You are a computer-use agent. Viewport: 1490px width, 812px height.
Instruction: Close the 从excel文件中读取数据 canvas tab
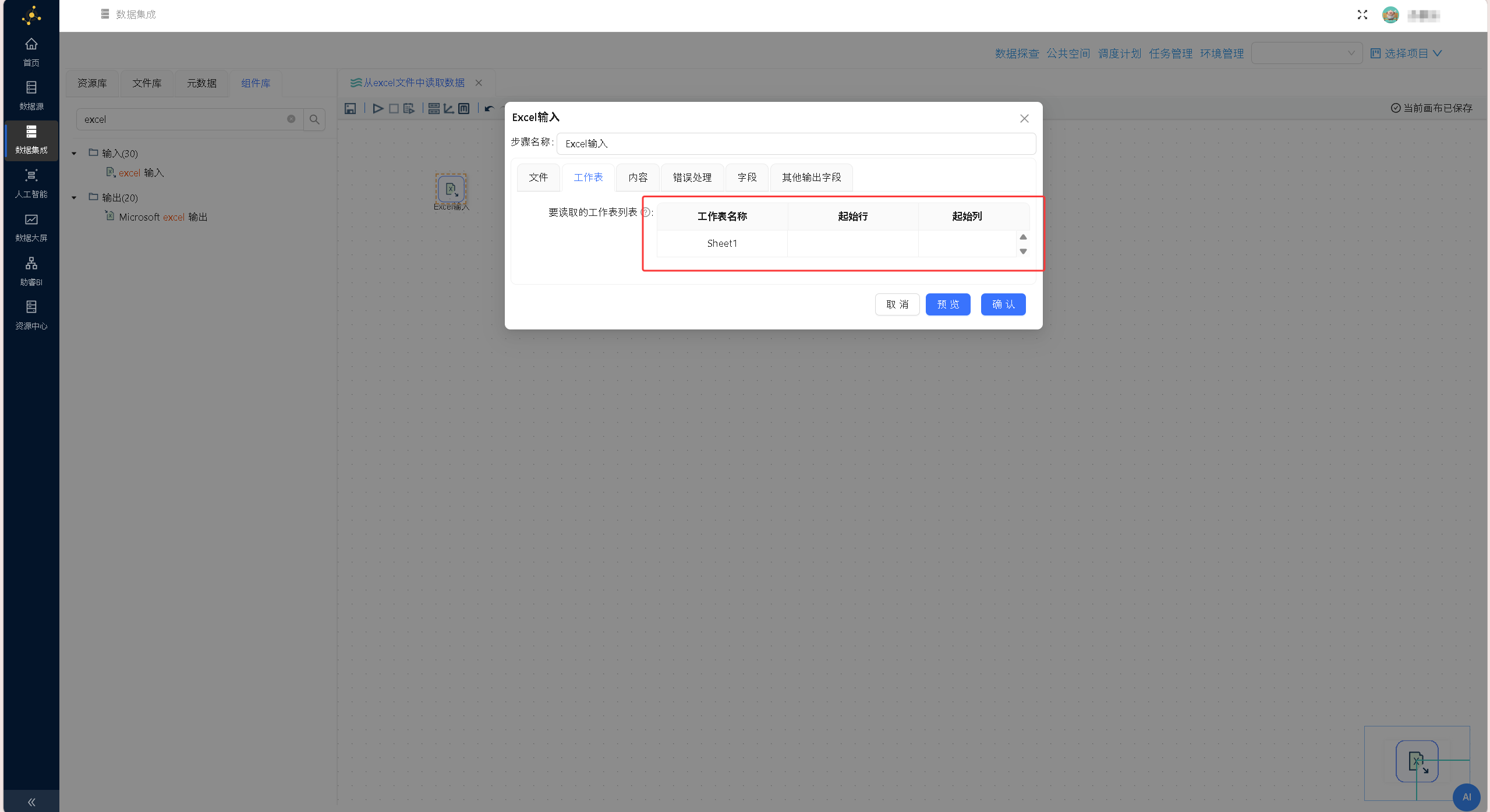[479, 83]
